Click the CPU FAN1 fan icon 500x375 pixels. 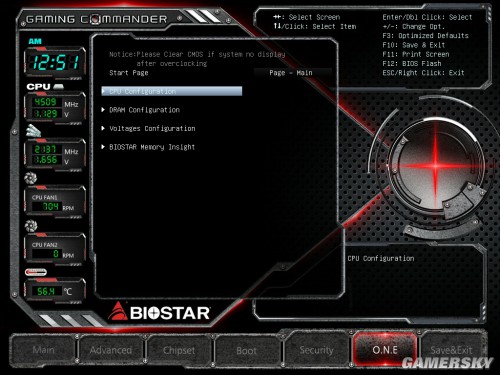tap(30, 178)
